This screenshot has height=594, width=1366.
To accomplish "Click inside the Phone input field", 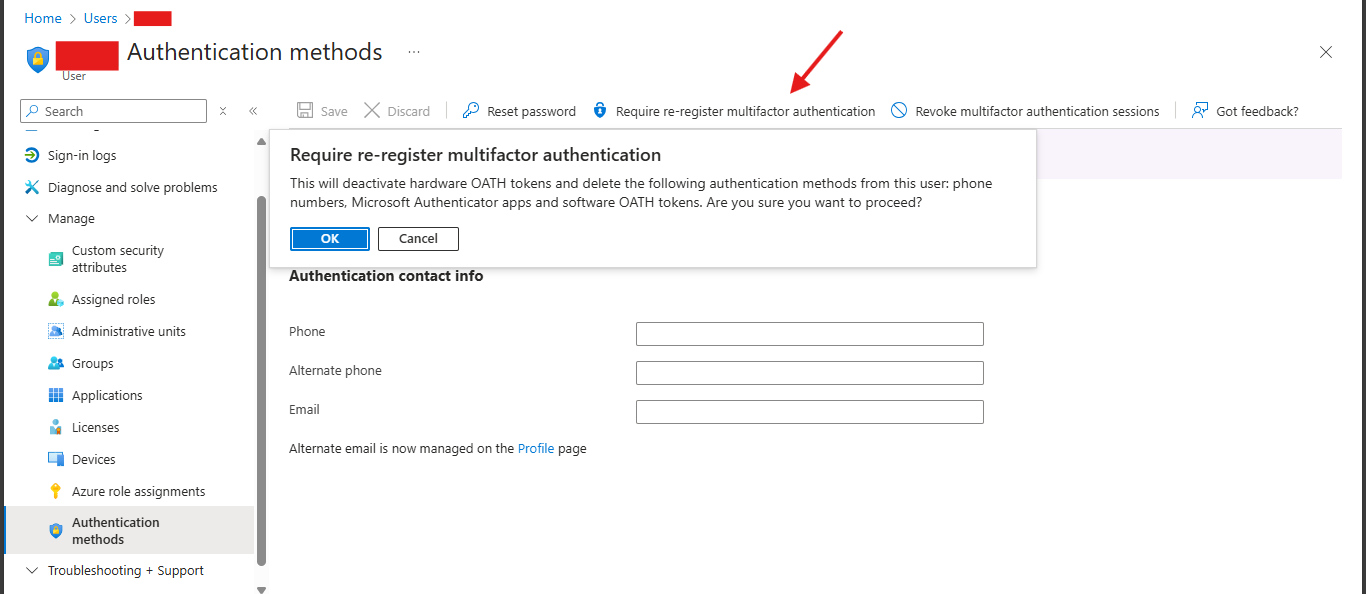I will click(x=808, y=333).
